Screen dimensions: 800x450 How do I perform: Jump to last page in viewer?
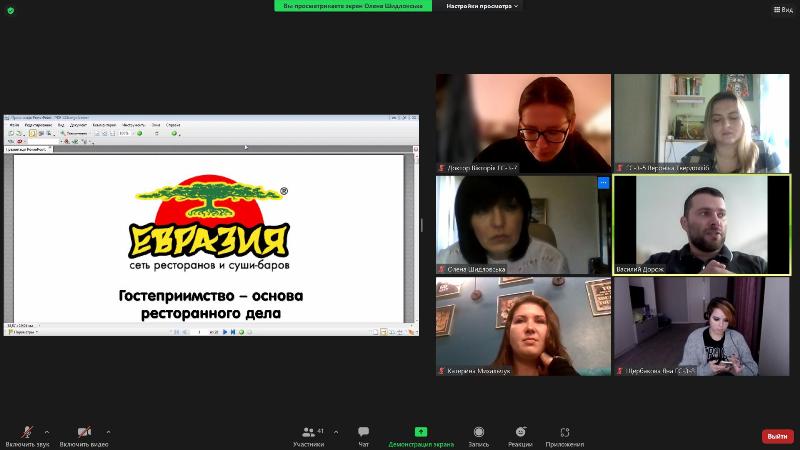[233, 332]
